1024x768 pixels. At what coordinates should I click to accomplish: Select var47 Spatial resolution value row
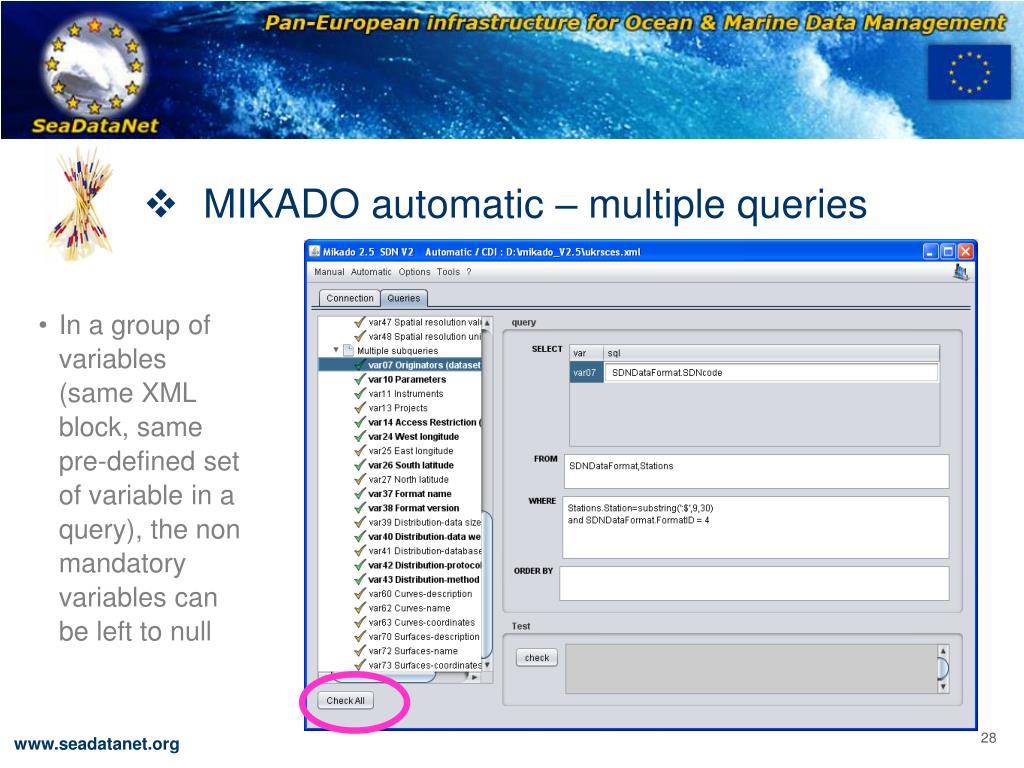click(417, 322)
